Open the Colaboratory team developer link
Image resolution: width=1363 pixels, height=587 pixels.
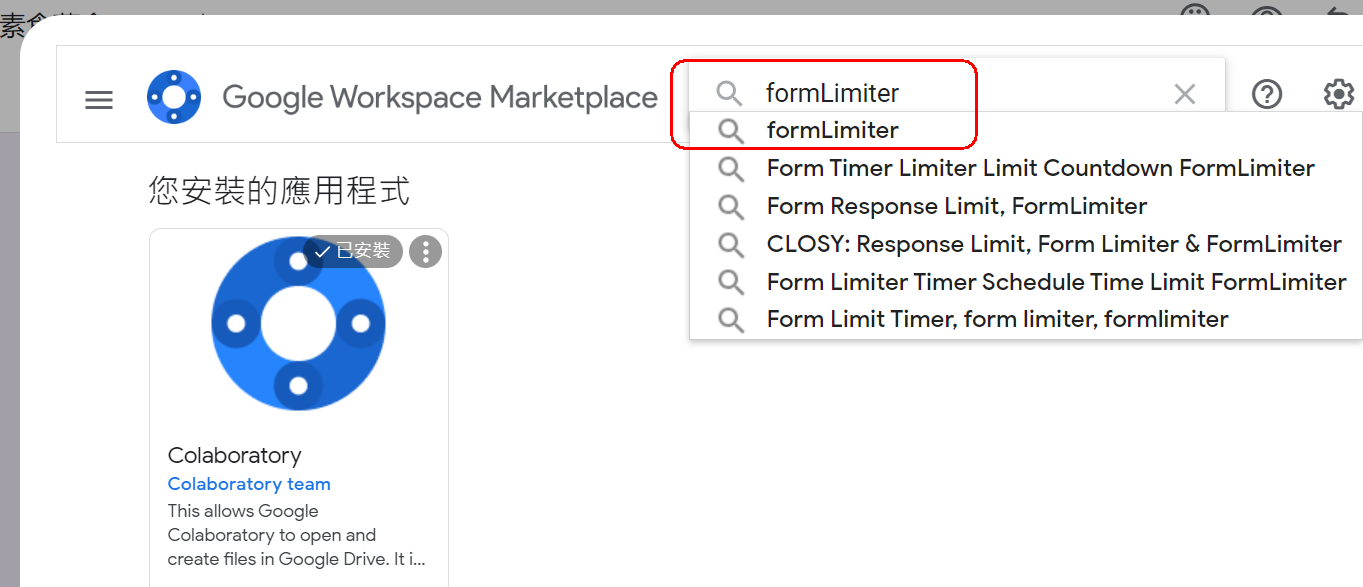(x=249, y=484)
